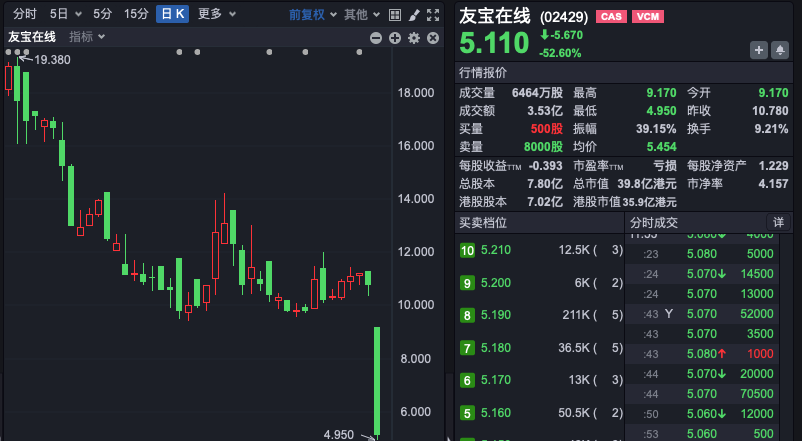
Task: Click ask level 8 price 5.190
Action: click(x=496, y=315)
